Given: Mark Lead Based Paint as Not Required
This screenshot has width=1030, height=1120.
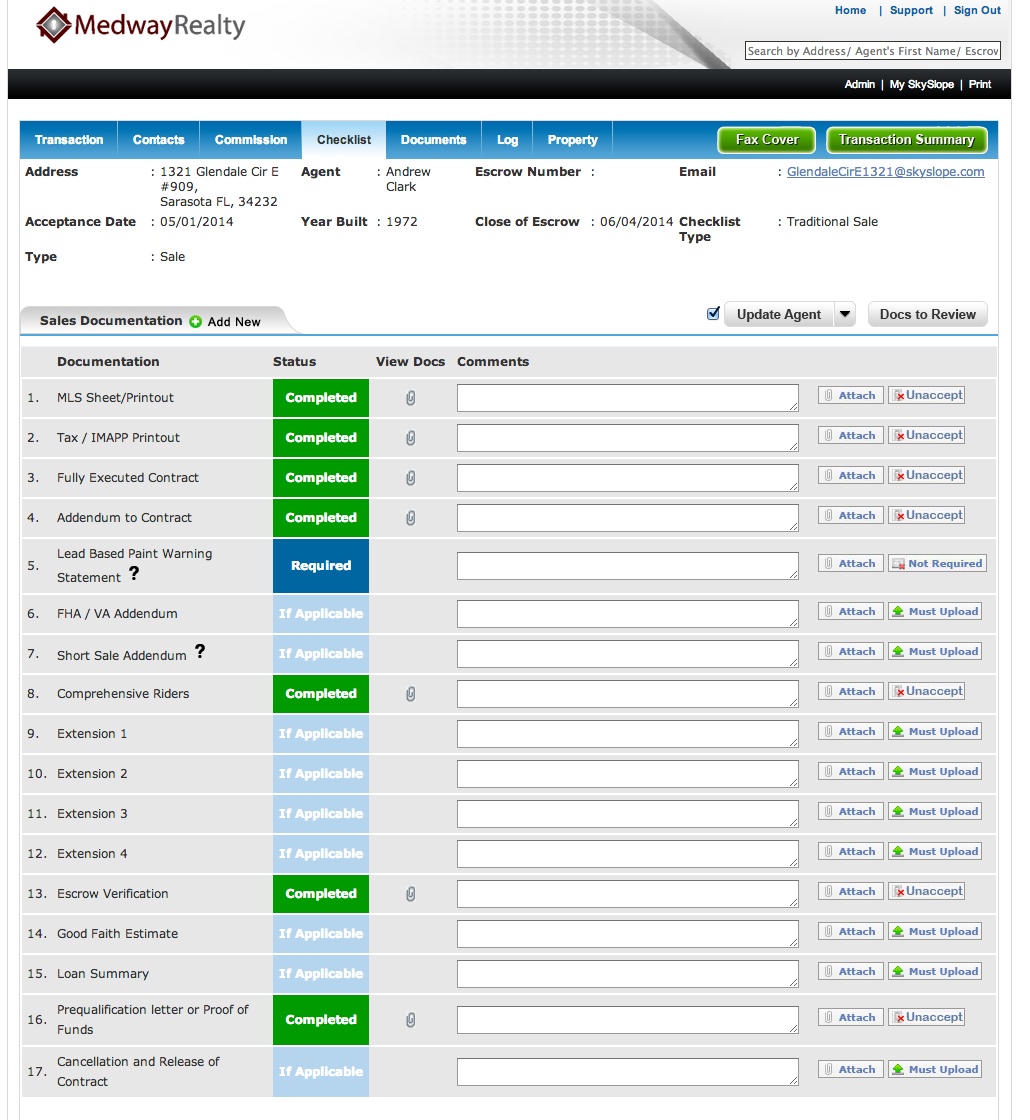Looking at the screenshot, I should pos(937,564).
